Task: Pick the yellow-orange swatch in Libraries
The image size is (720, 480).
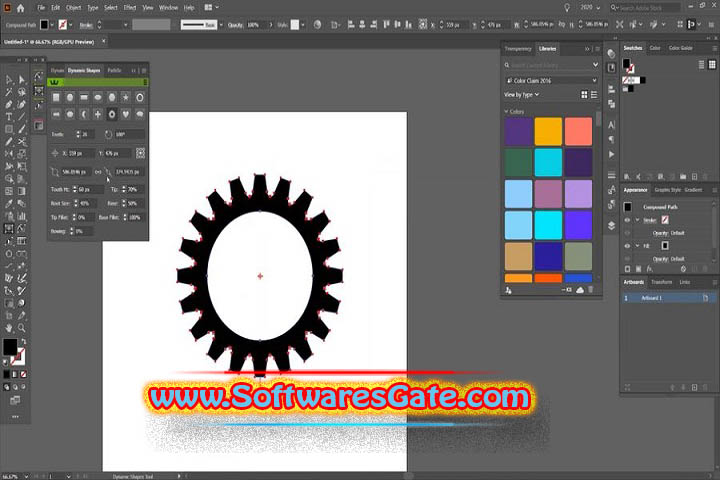Action: (x=548, y=131)
